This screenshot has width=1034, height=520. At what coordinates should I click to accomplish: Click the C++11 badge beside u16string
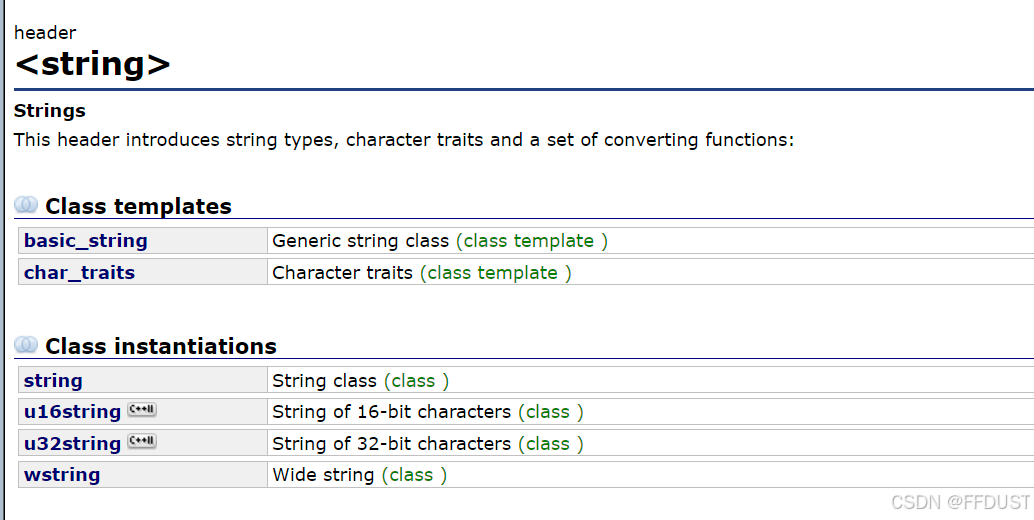tap(142, 410)
